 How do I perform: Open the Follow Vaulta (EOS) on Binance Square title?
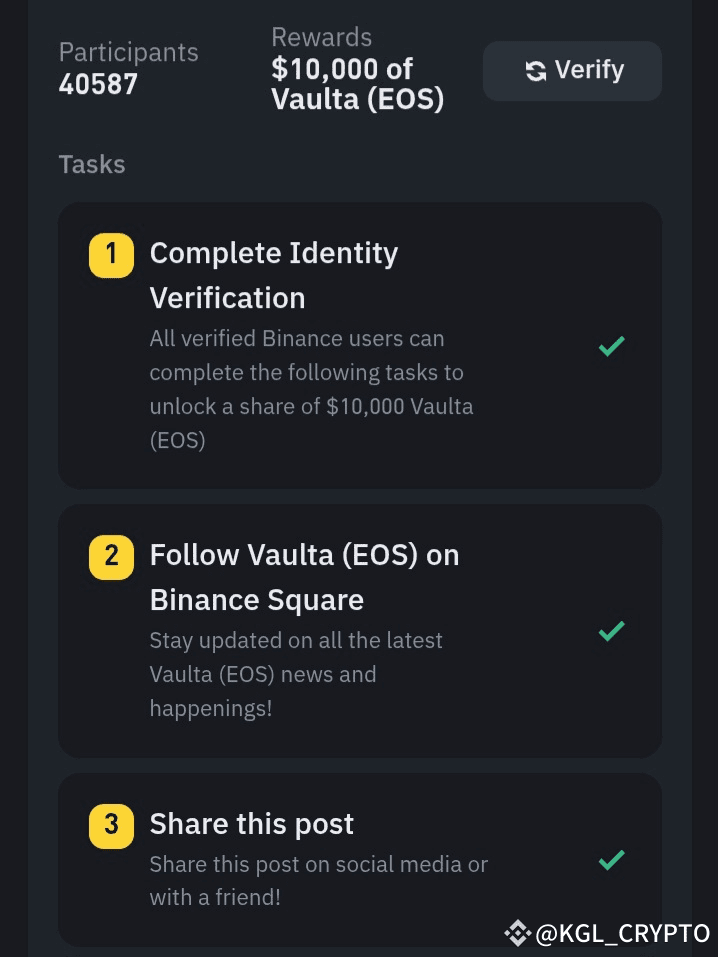tap(304, 577)
